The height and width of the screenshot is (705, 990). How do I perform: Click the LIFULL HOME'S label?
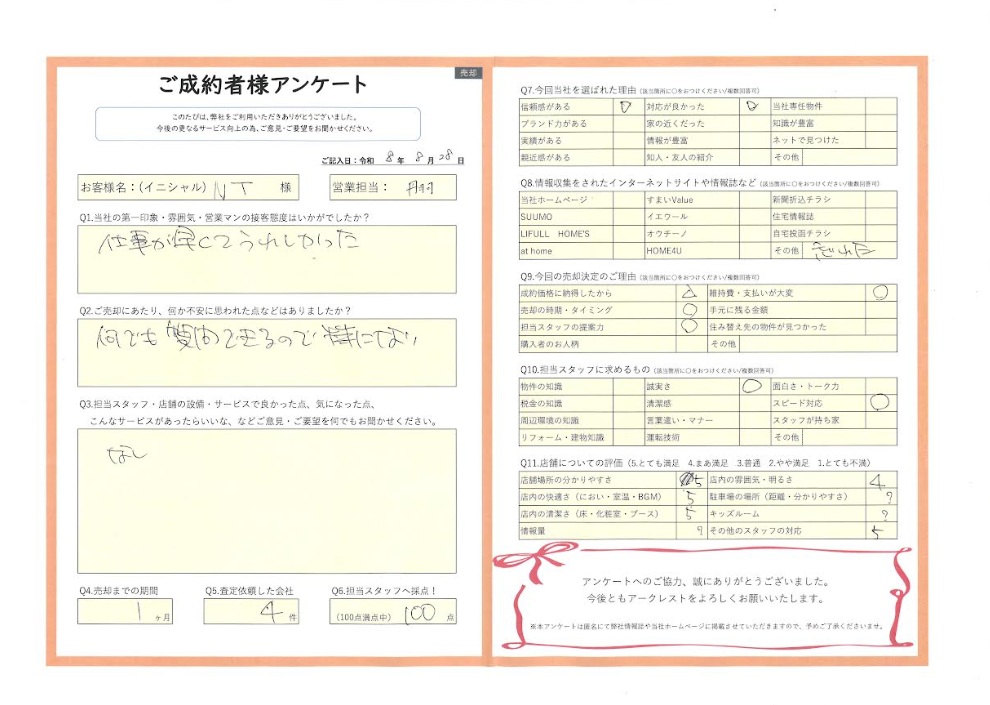pos(555,234)
